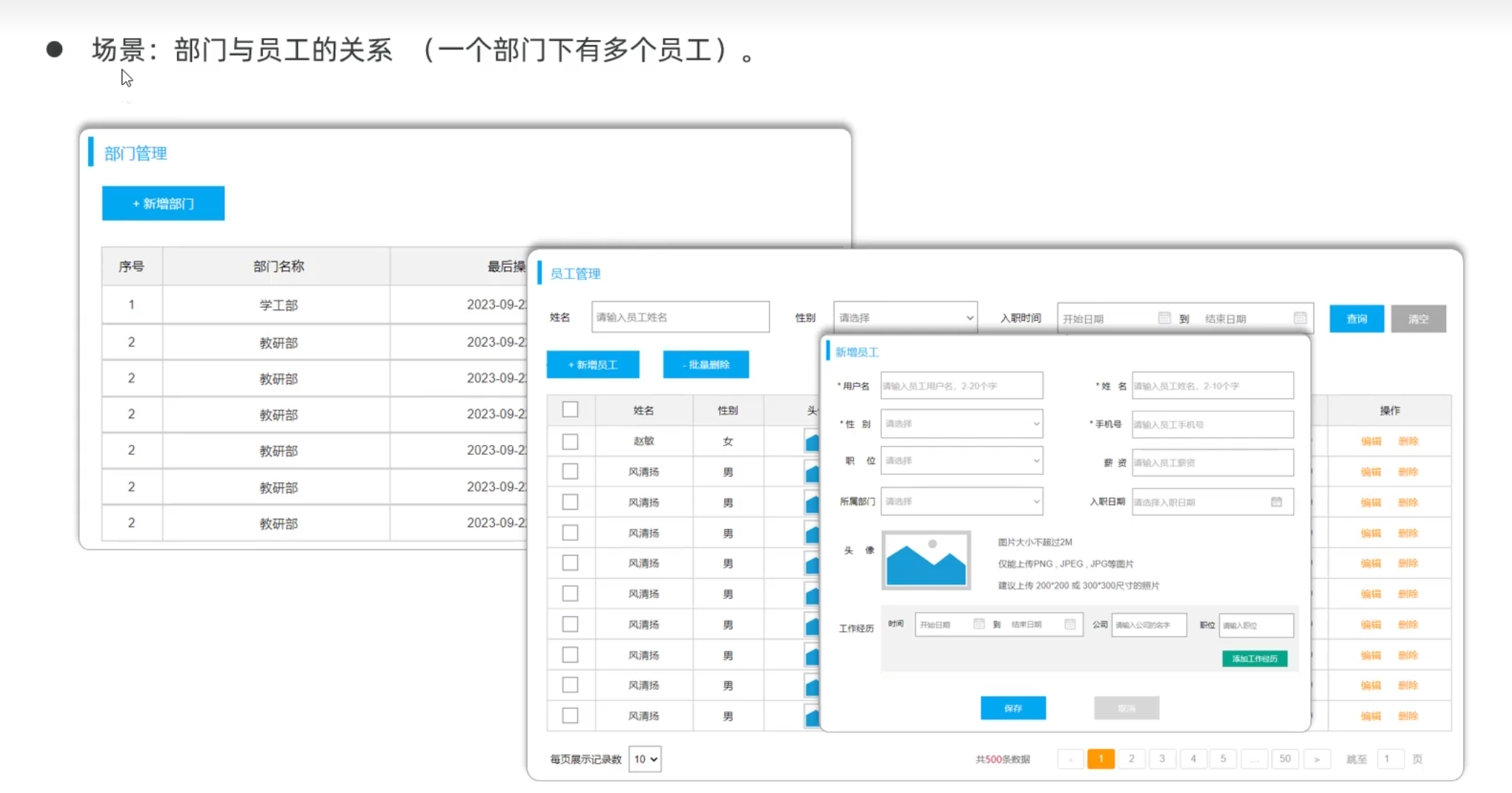The width and height of the screenshot is (1512, 793).
Task: Click the 用户名 input field
Action: pyautogui.click(x=961, y=386)
